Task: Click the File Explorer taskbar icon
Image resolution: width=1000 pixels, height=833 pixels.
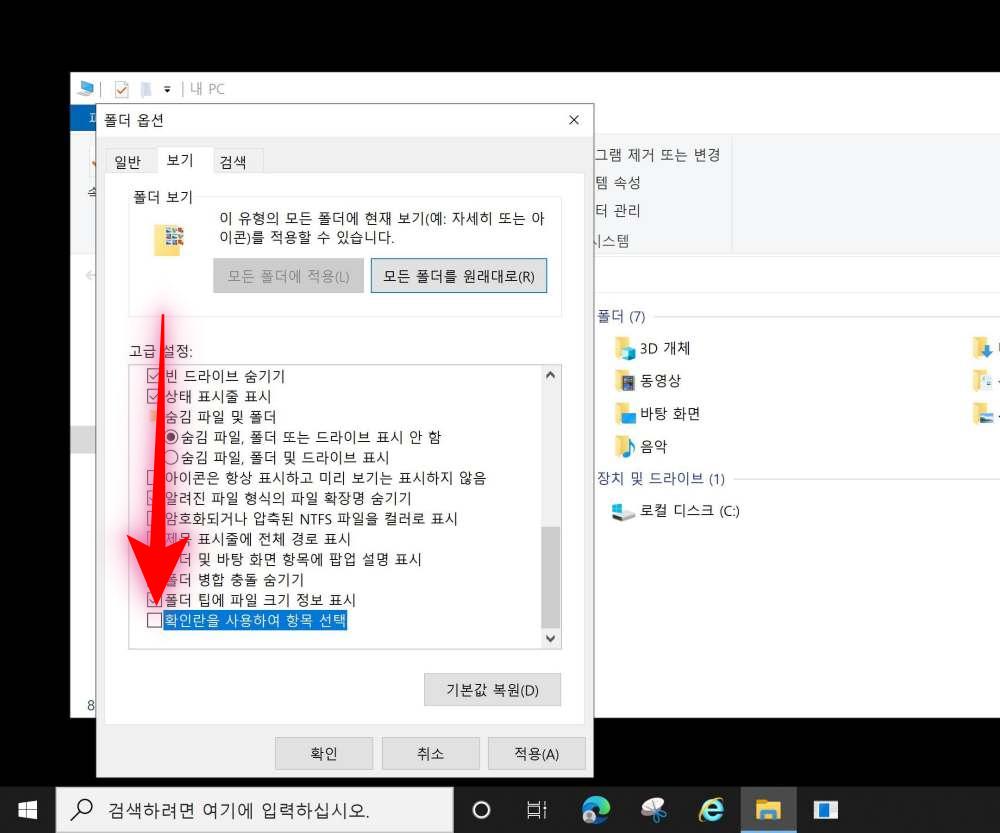Action: click(x=768, y=808)
